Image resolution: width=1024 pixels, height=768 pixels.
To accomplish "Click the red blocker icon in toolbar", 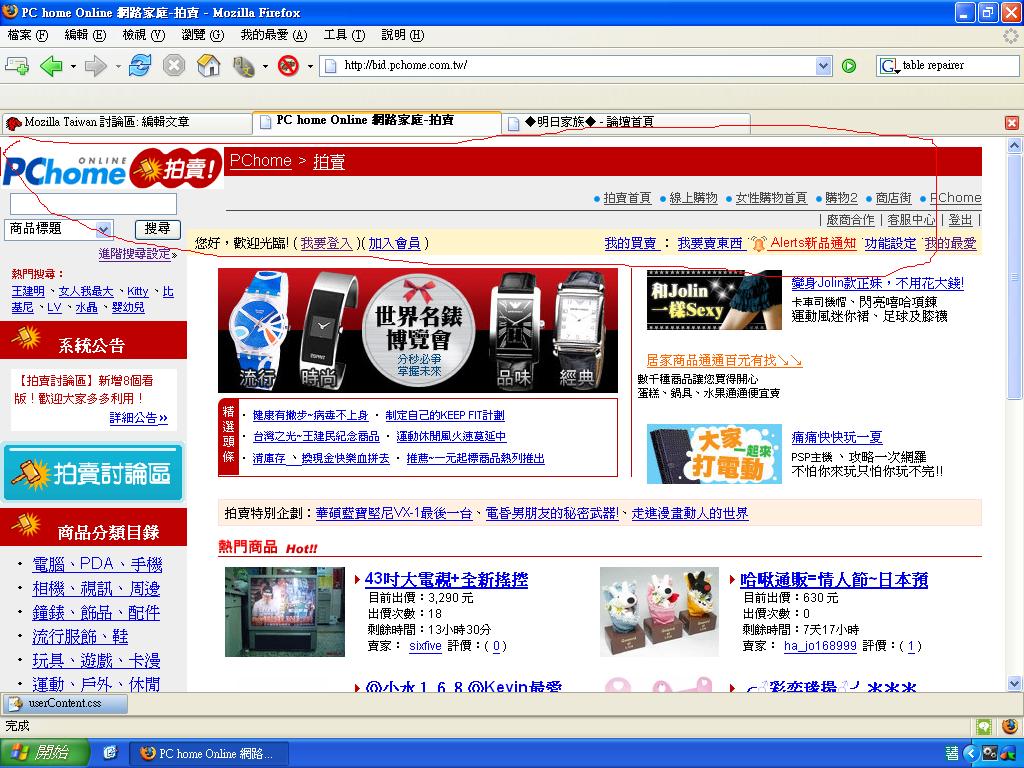I will point(288,66).
